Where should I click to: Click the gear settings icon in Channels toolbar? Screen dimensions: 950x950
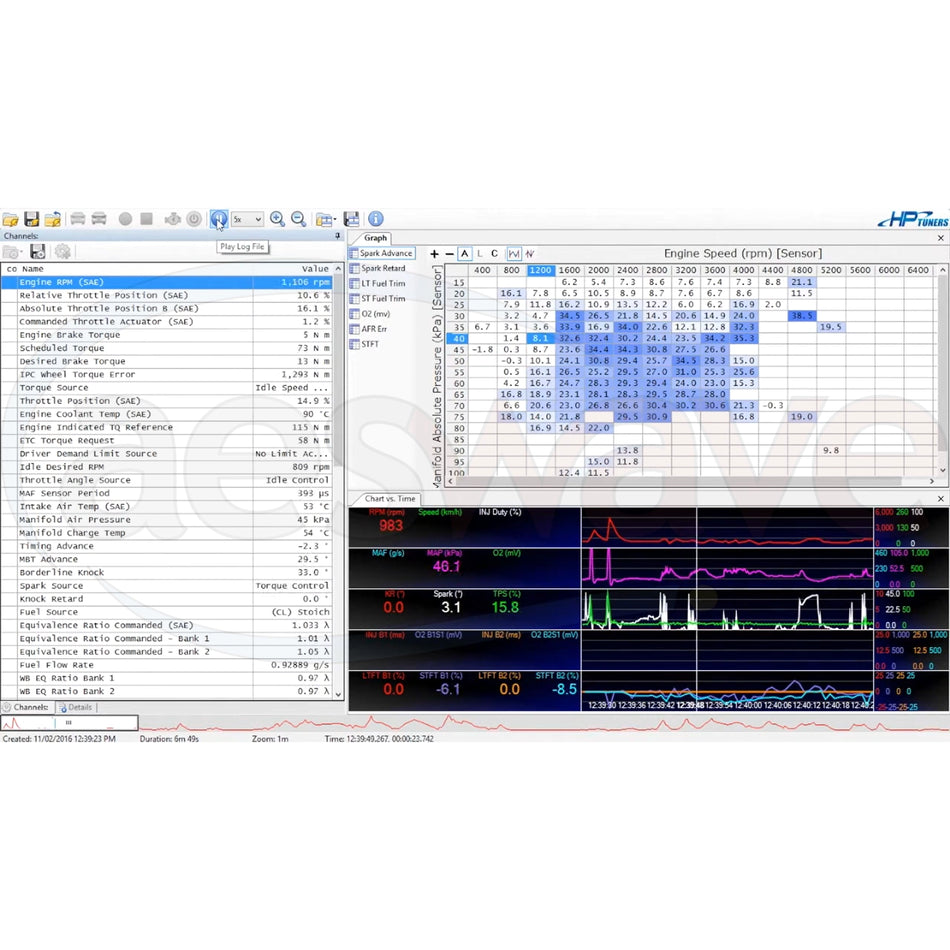pyautogui.click(x=62, y=251)
